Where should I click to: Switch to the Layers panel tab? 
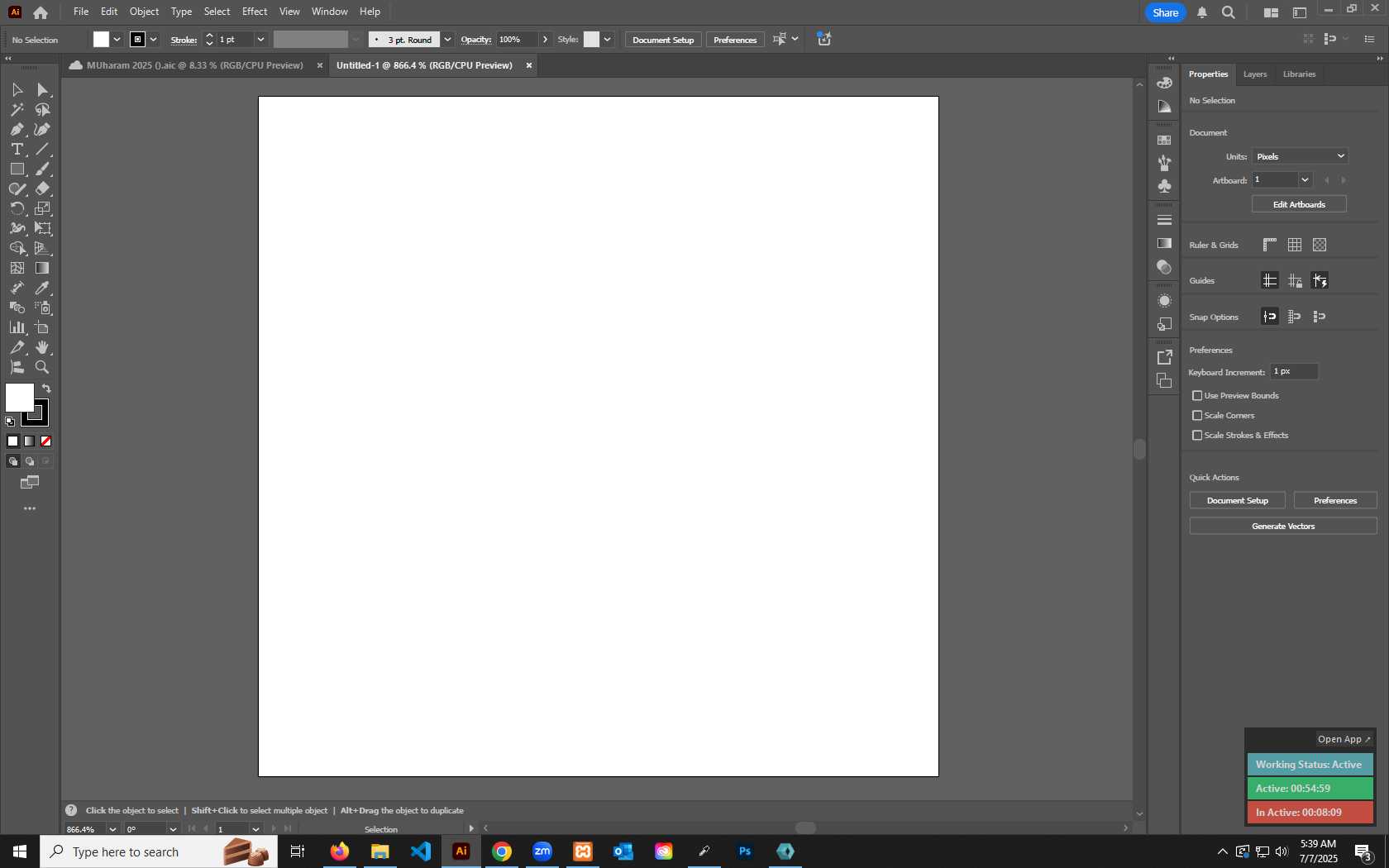(1255, 74)
